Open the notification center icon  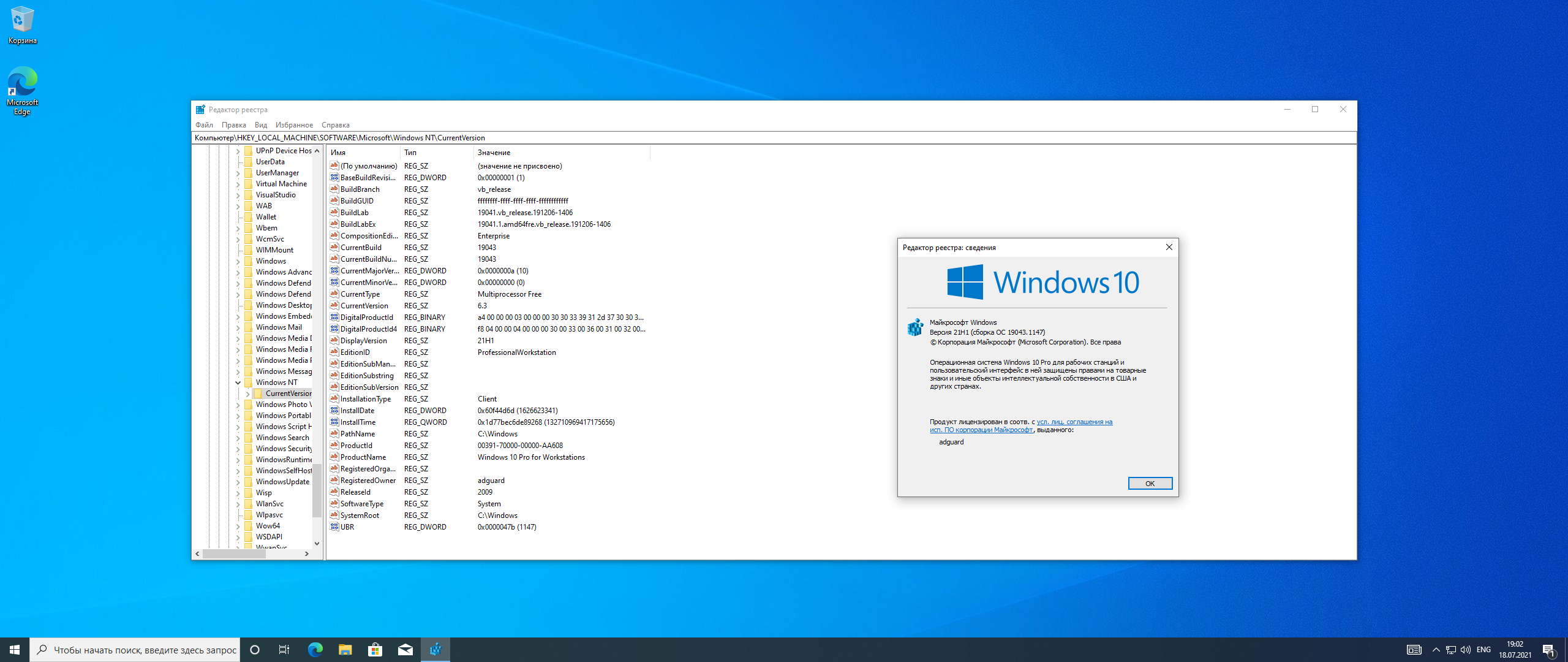pyautogui.click(x=1549, y=650)
